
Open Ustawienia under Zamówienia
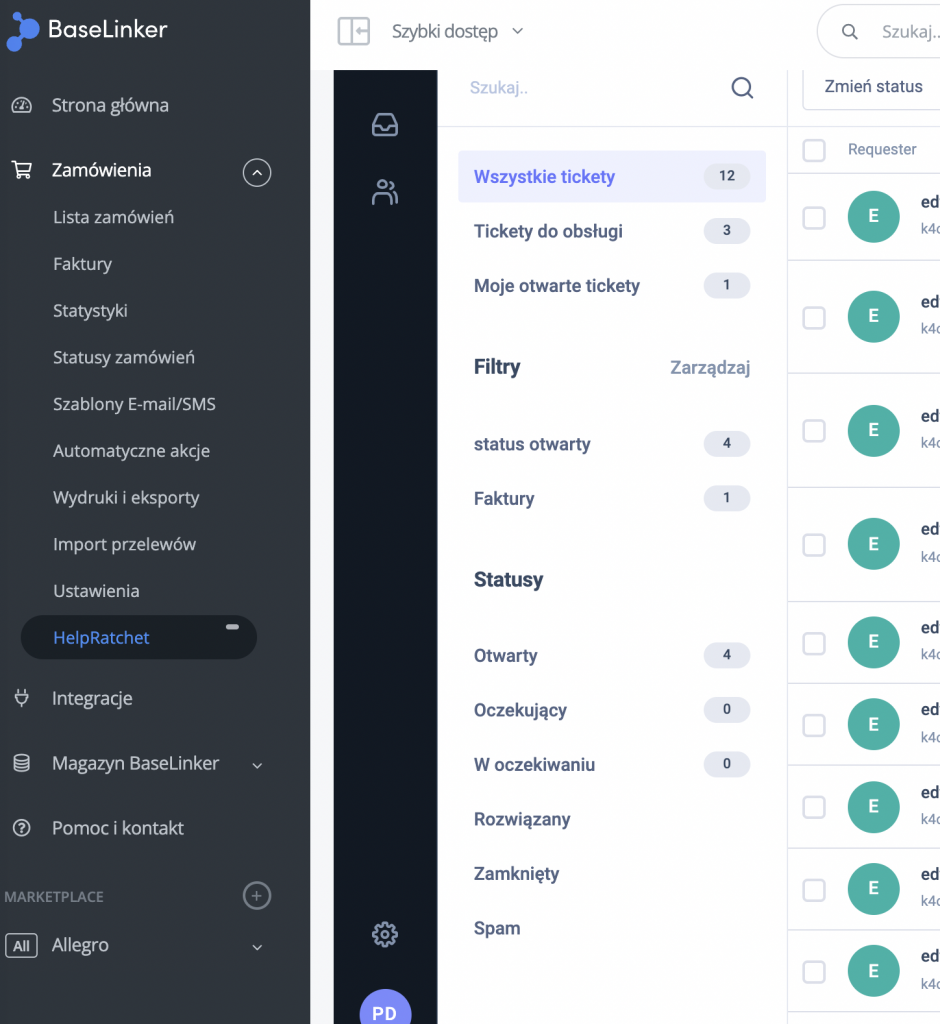[96, 591]
